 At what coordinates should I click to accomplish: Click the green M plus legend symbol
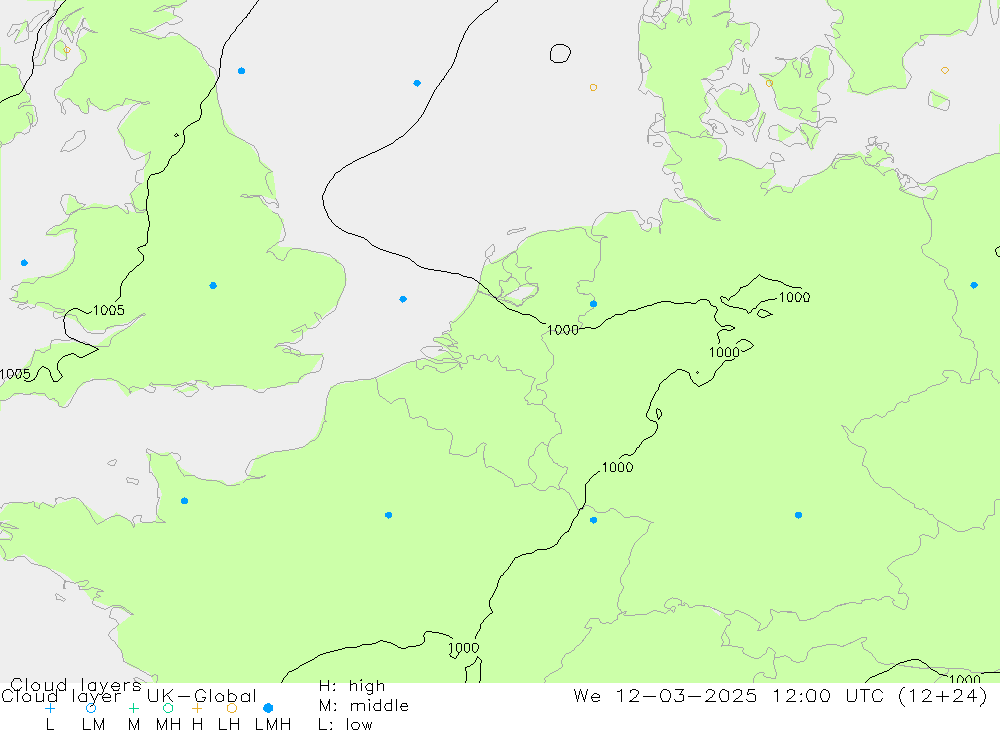pos(133,708)
